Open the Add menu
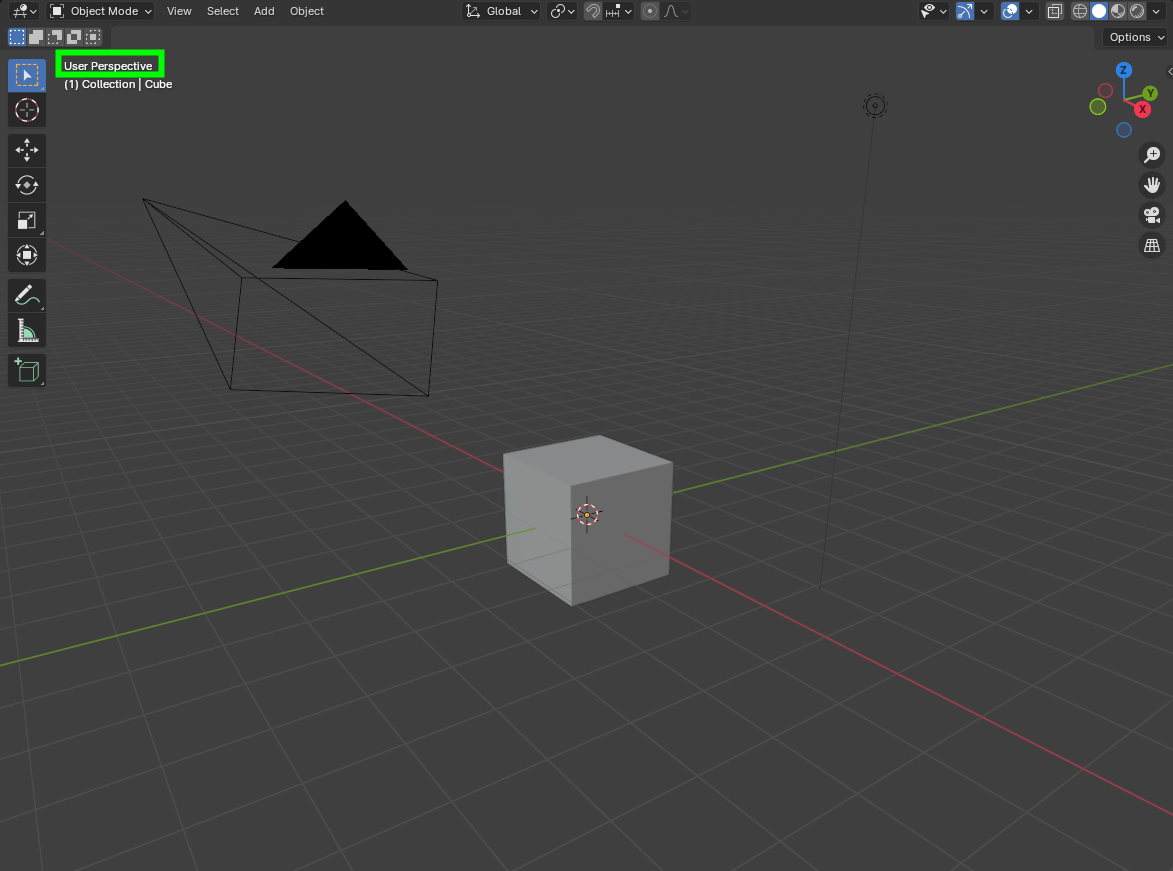This screenshot has width=1173, height=871. pyautogui.click(x=263, y=11)
